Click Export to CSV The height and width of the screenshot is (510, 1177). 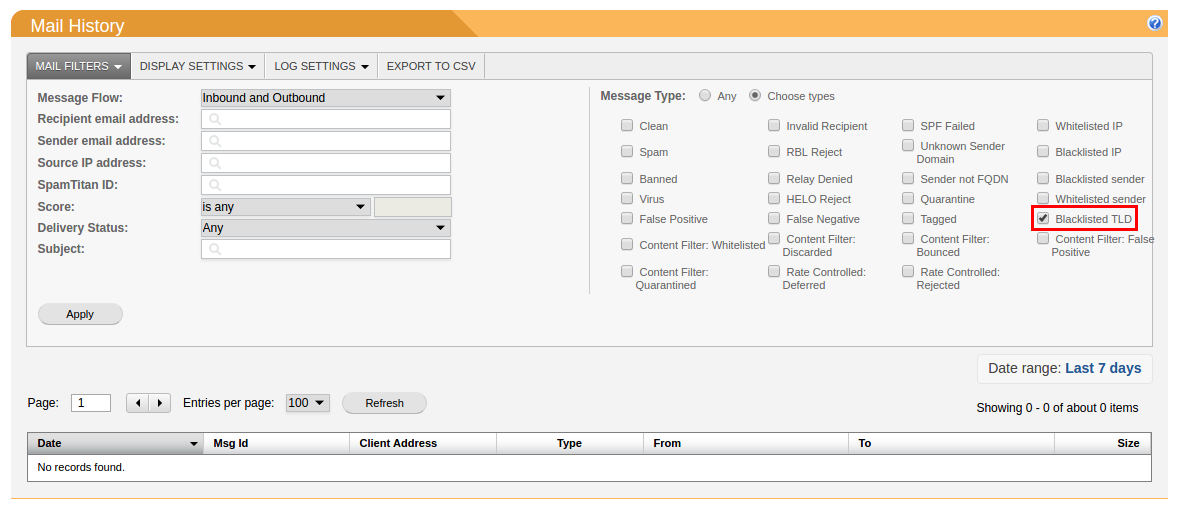(x=431, y=66)
